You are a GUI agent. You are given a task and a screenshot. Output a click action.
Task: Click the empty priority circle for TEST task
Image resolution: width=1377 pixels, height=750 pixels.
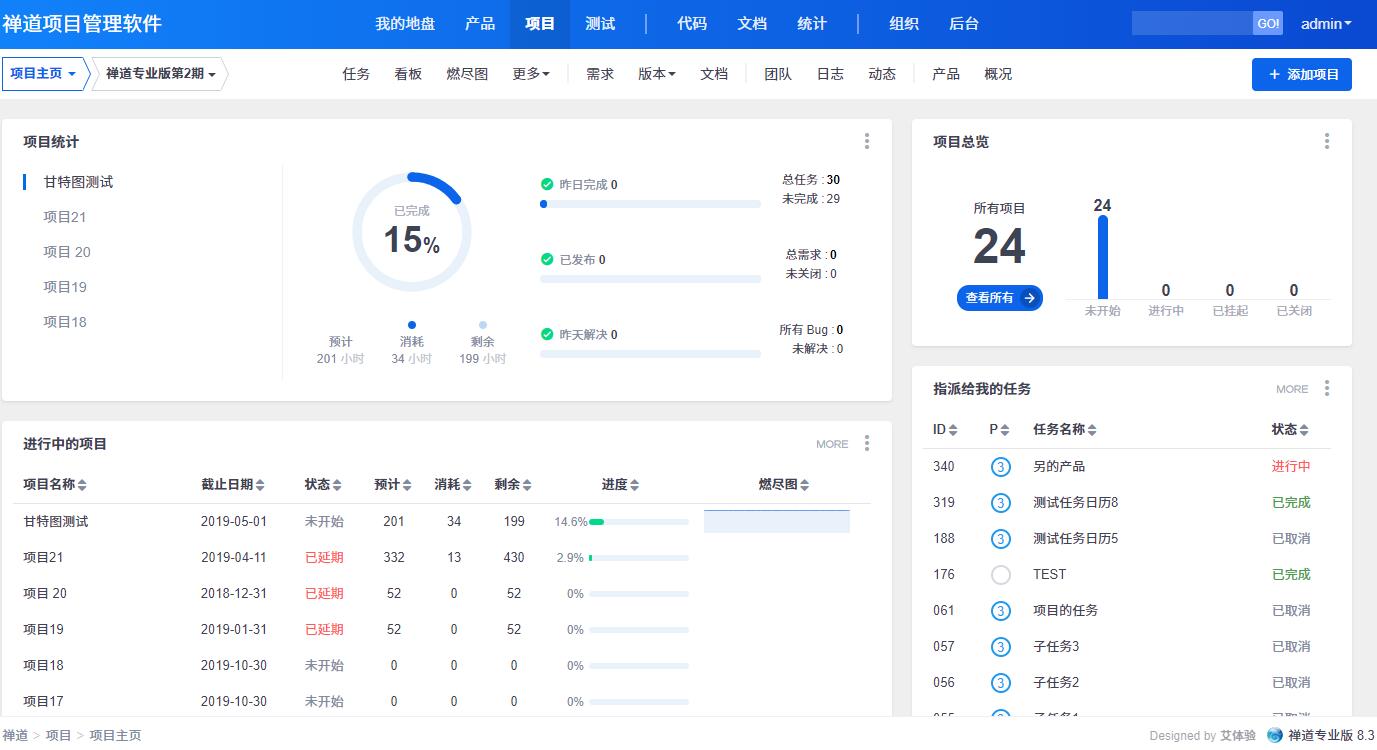(x=1000, y=575)
